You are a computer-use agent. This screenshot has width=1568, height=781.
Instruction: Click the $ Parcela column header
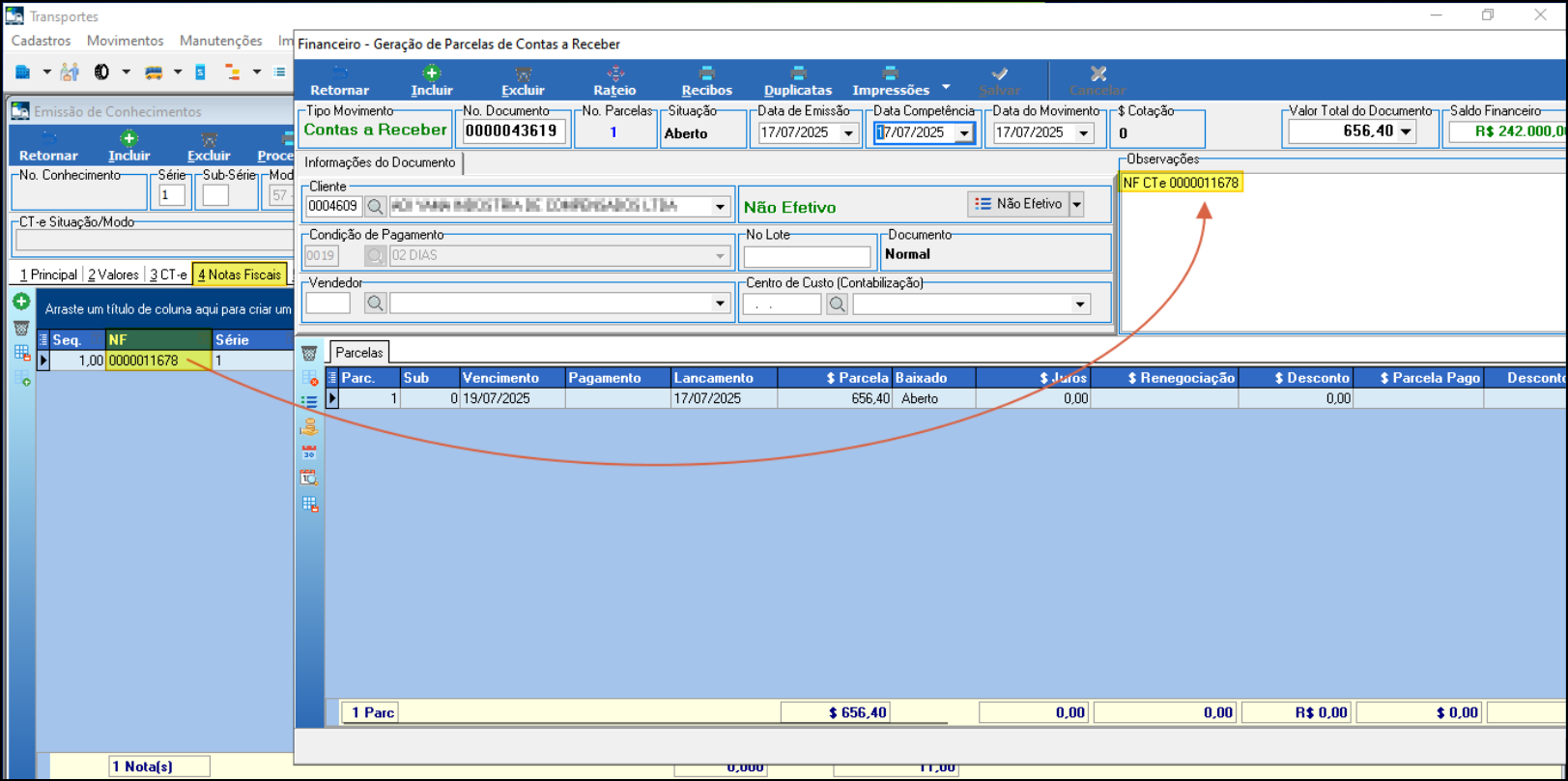pos(835,378)
